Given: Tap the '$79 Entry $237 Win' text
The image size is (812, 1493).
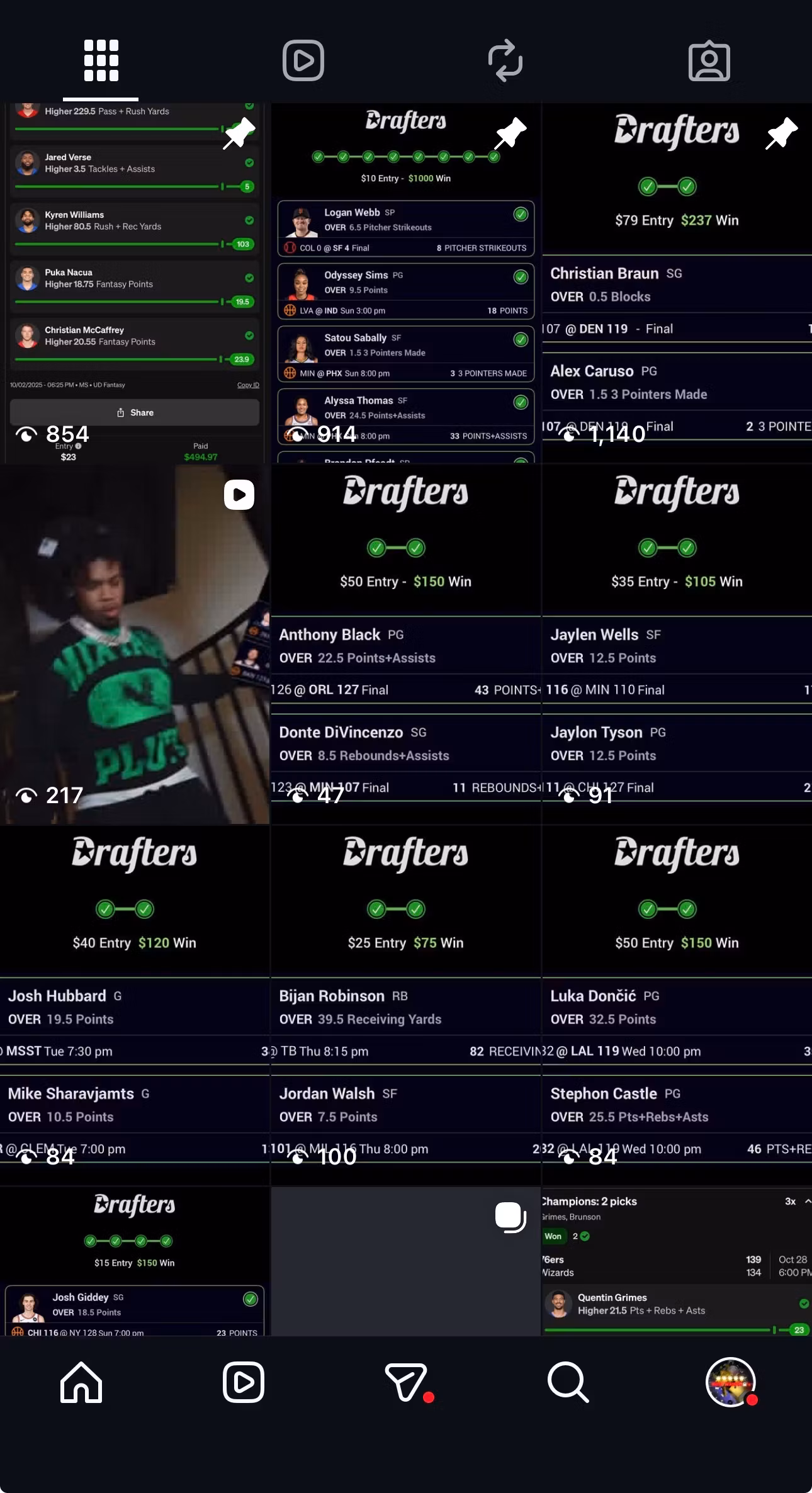Looking at the screenshot, I should tap(677, 220).
